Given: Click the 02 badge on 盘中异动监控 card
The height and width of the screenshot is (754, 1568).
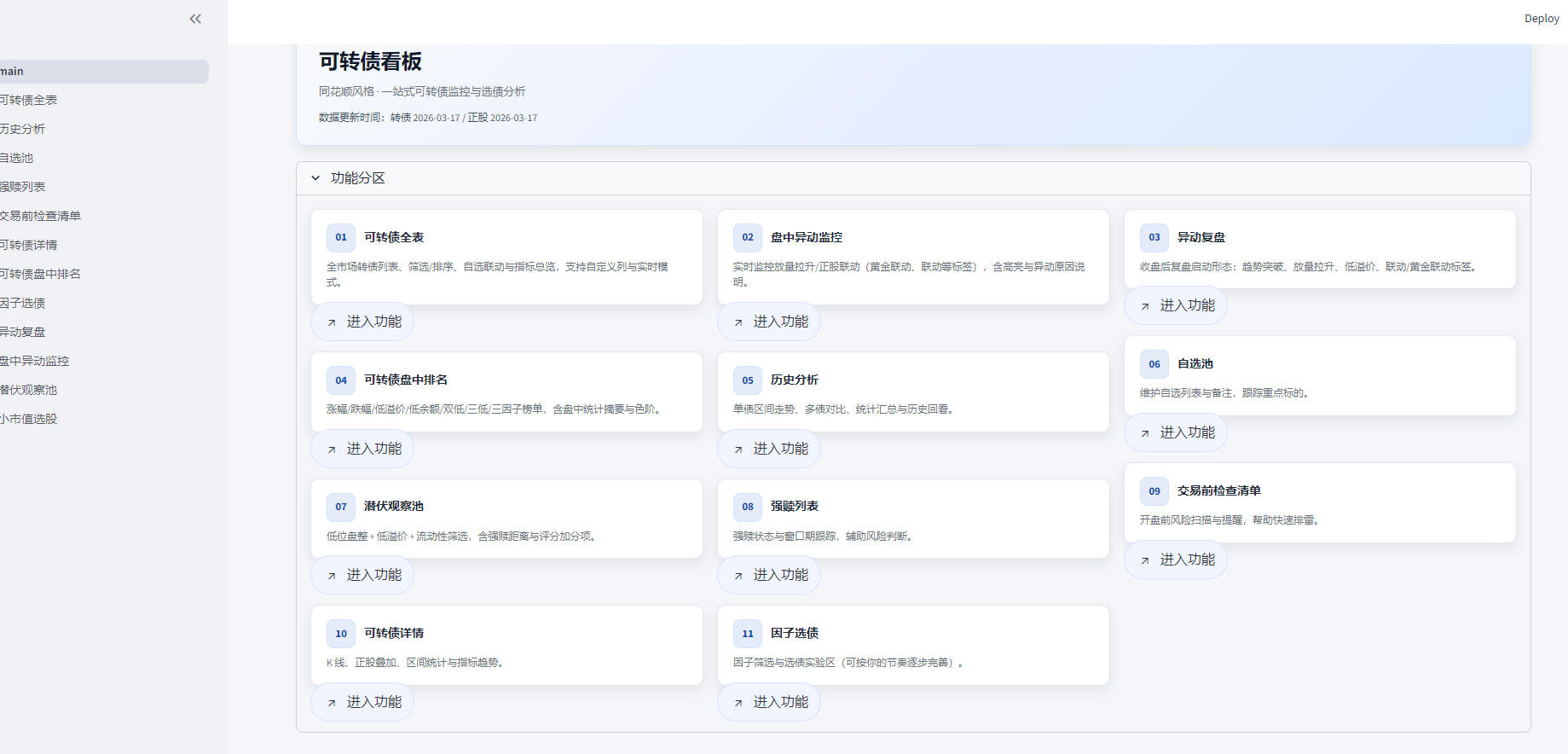Looking at the screenshot, I should [x=748, y=238].
